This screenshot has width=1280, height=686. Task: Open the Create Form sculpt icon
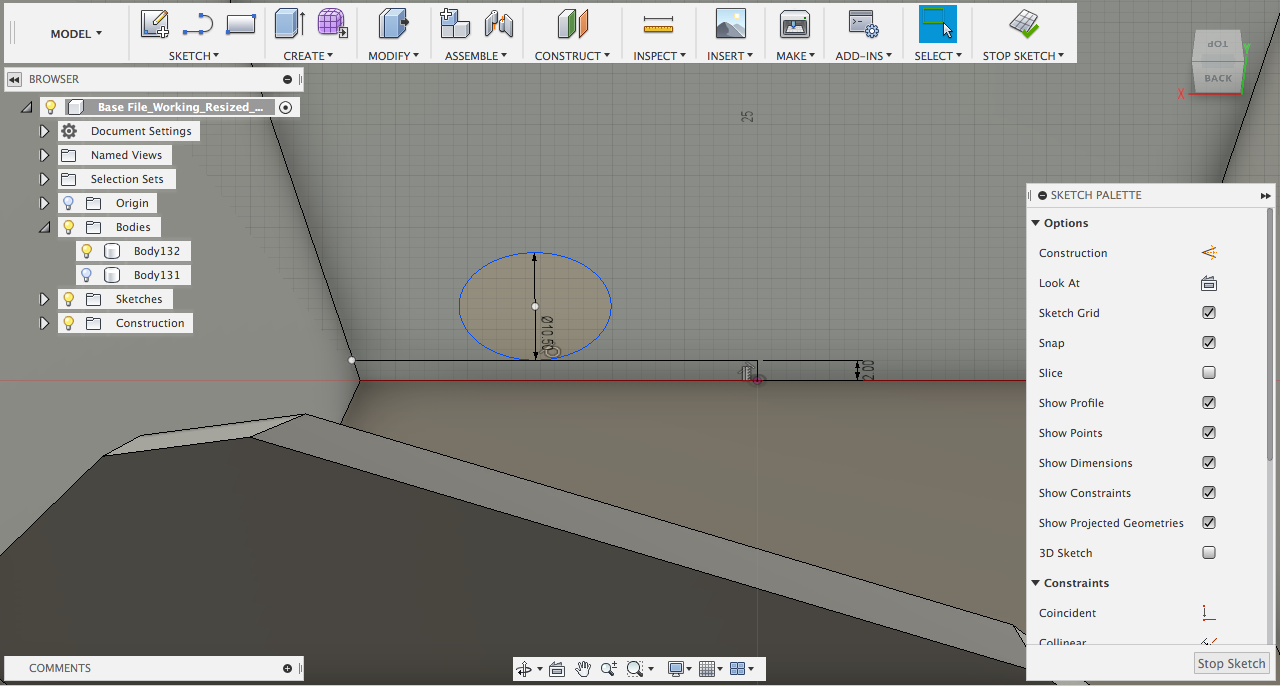(x=332, y=24)
